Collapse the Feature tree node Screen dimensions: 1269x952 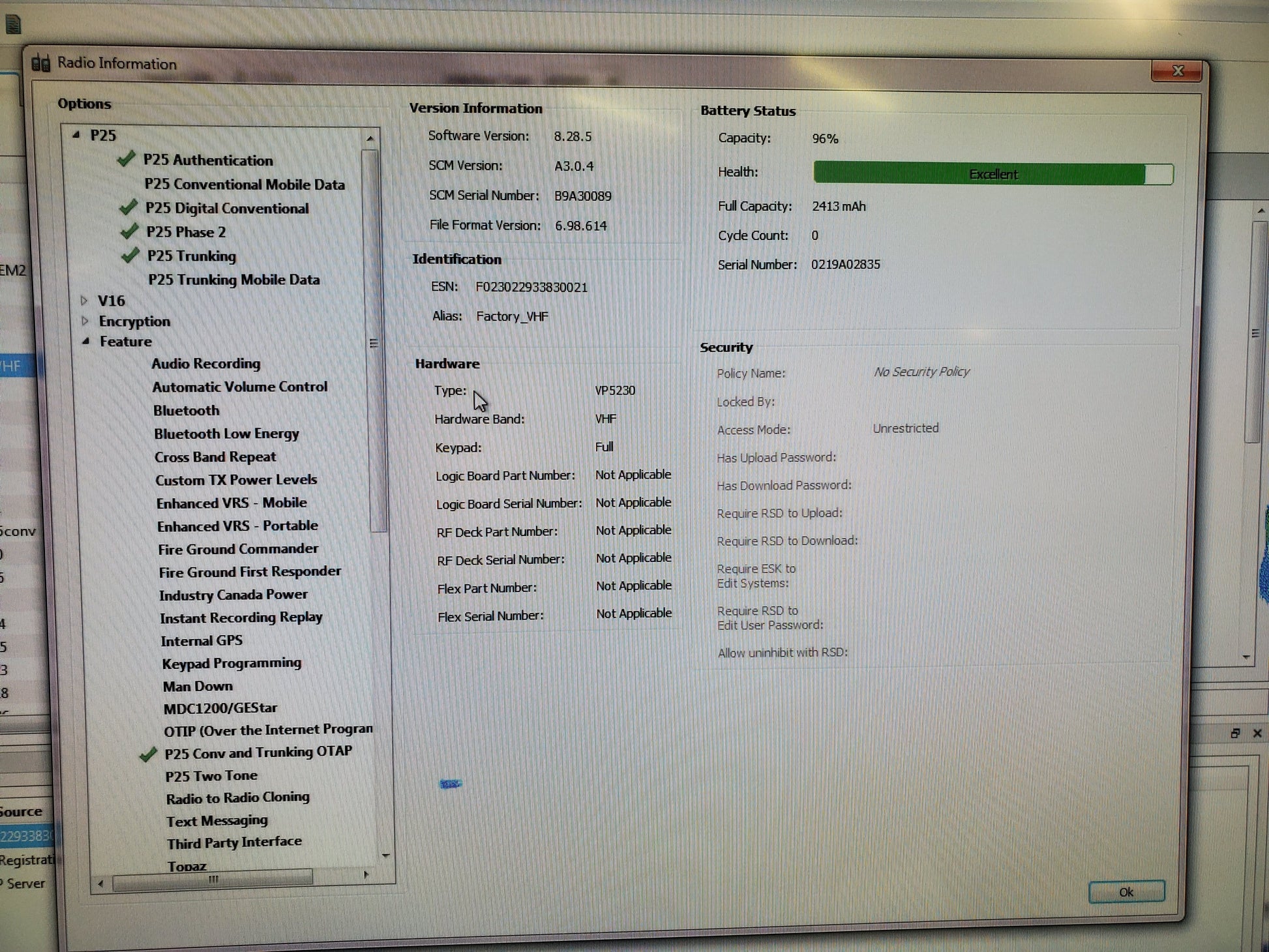(86, 341)
